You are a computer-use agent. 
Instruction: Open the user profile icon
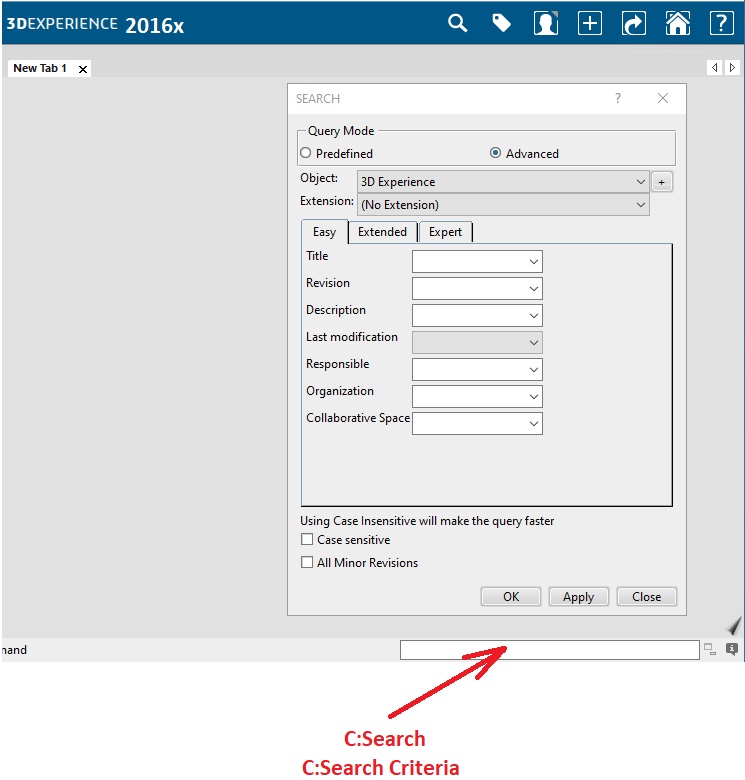(x=546, y=23)
